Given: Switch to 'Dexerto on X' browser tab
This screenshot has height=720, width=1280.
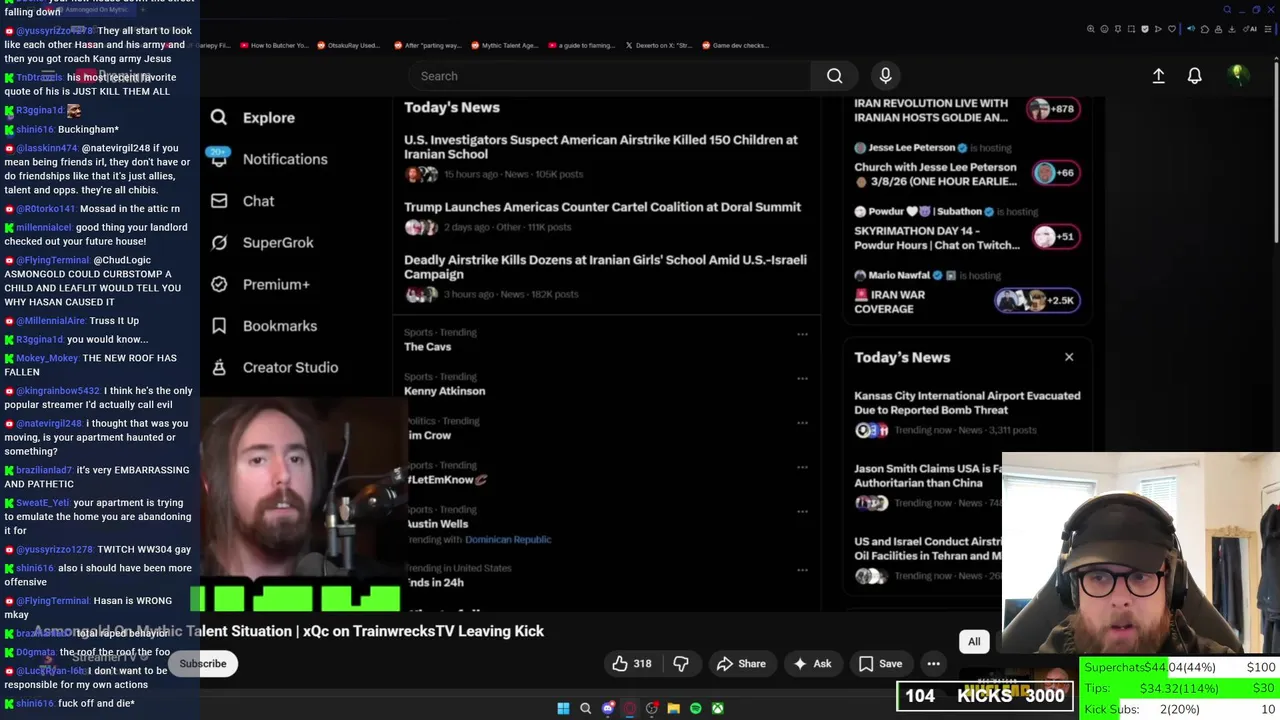Looking at the screenshot, I should pyautogui.click(x=658, y=45).
